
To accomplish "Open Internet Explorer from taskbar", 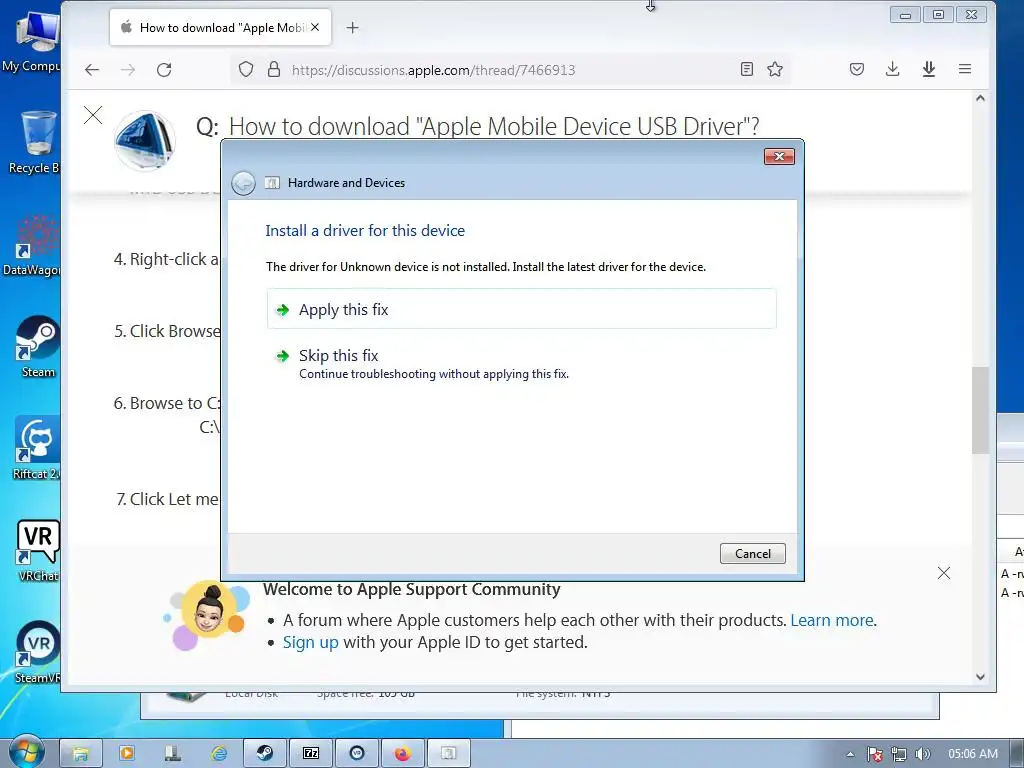I will 218,754.
